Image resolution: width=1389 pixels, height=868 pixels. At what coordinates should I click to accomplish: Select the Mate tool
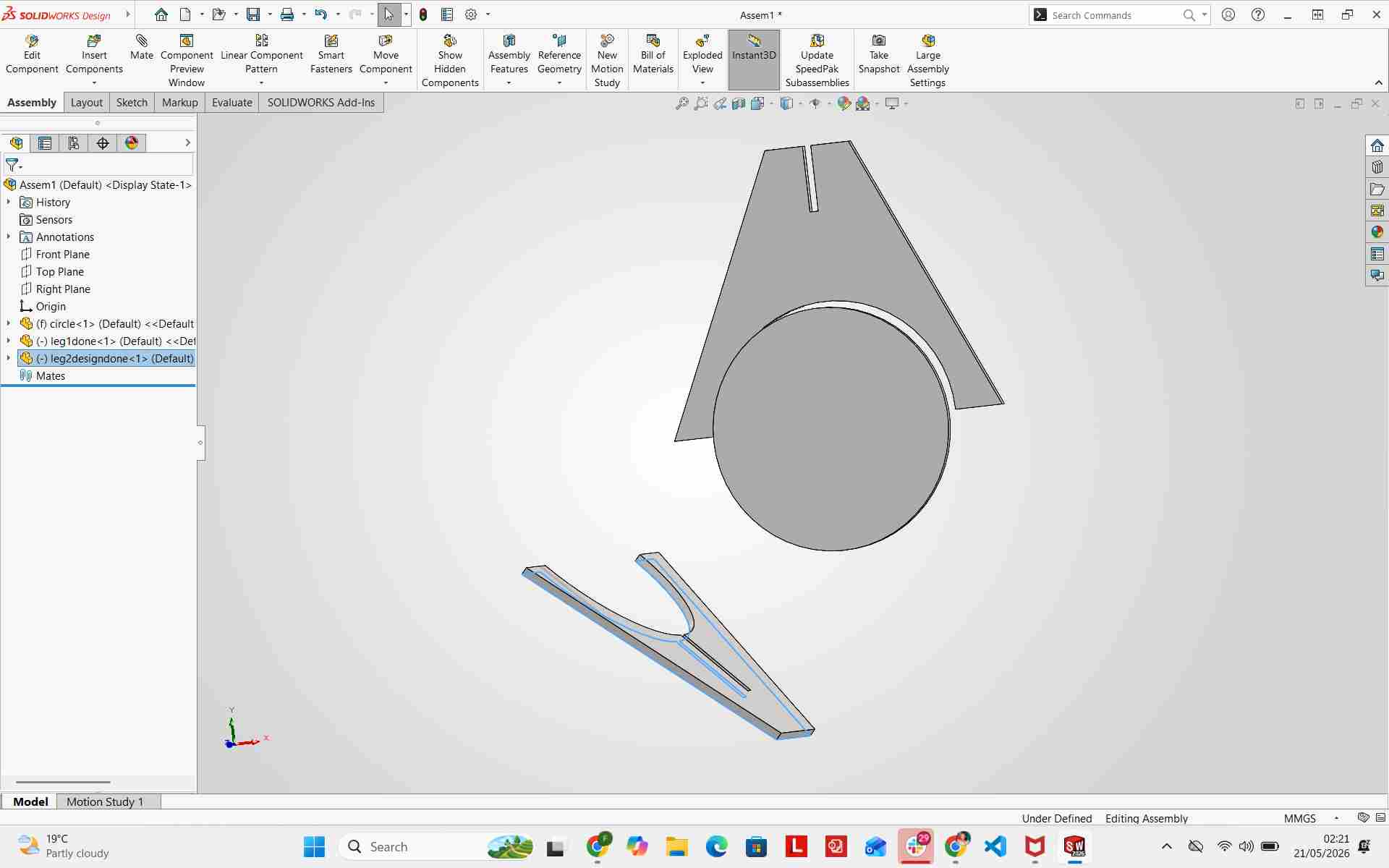click(142, 47)
